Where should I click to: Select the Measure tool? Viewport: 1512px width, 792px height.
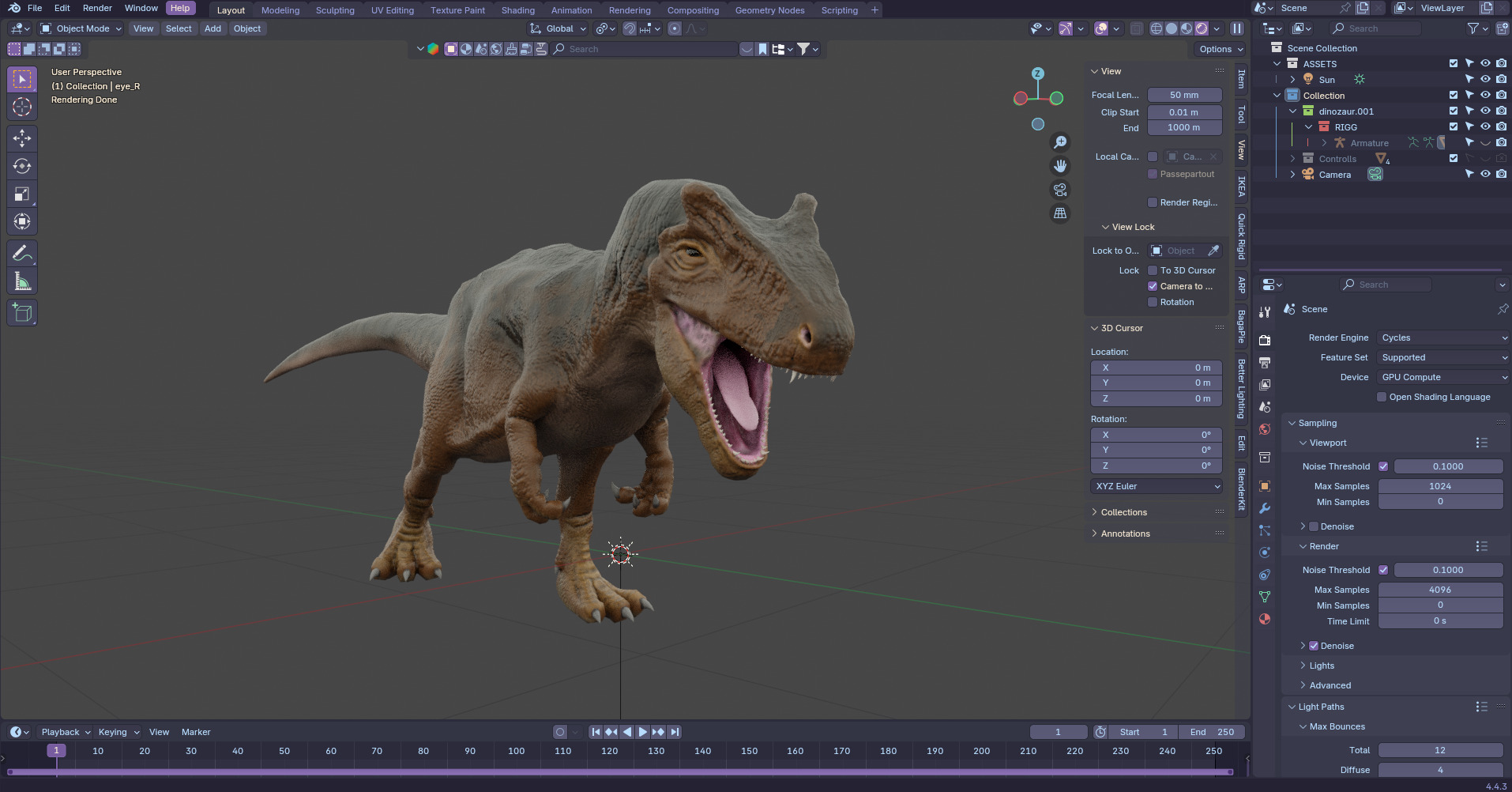(22, 281)
